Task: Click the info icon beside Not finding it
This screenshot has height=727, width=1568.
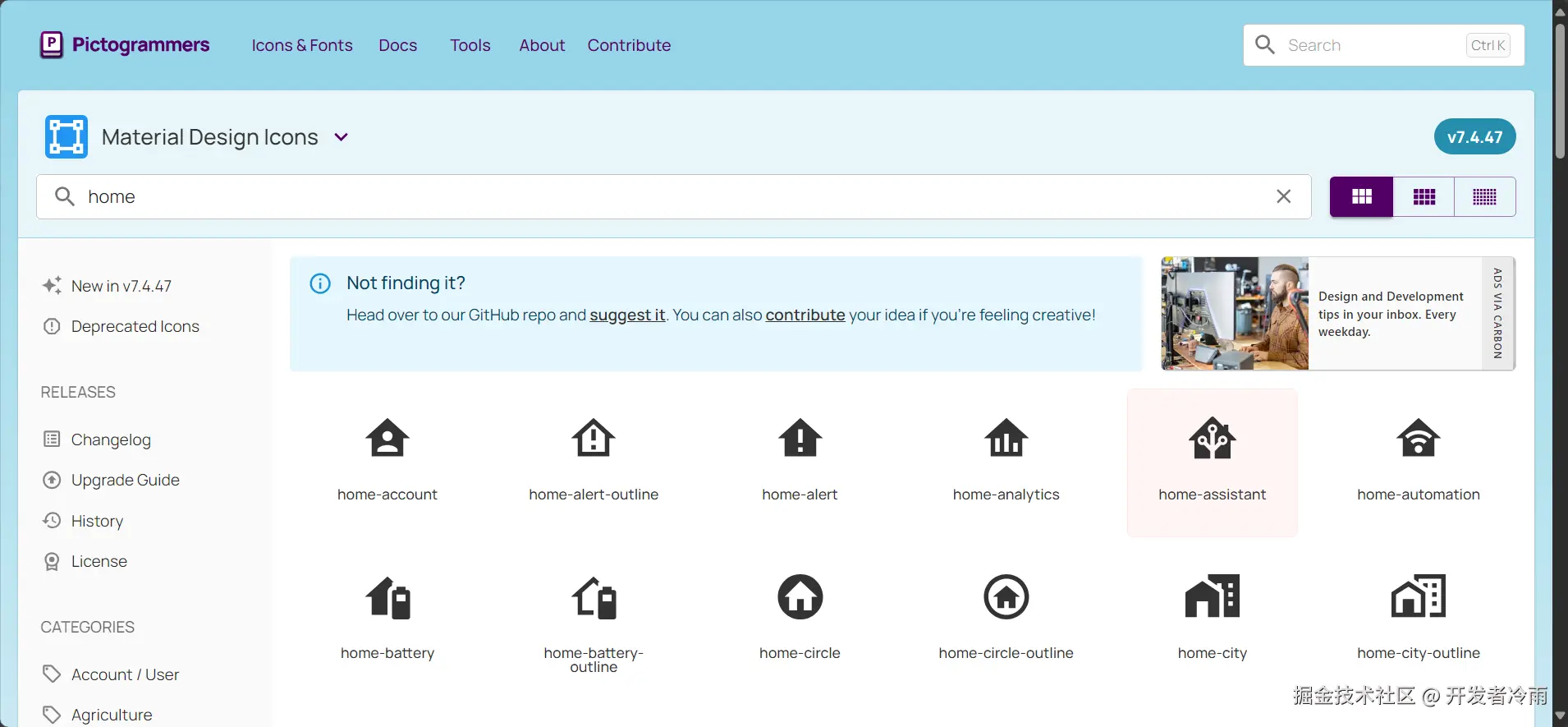Action: [320, 283]
